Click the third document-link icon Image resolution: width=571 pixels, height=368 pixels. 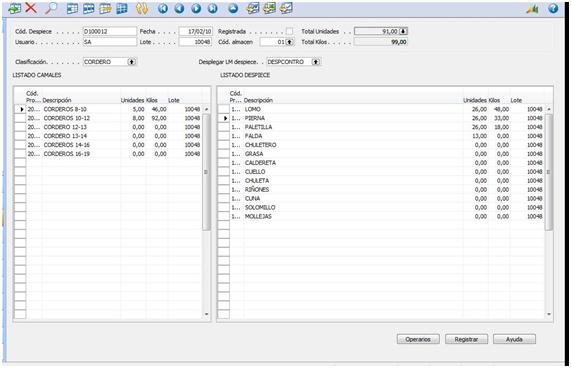click(286, 8)
